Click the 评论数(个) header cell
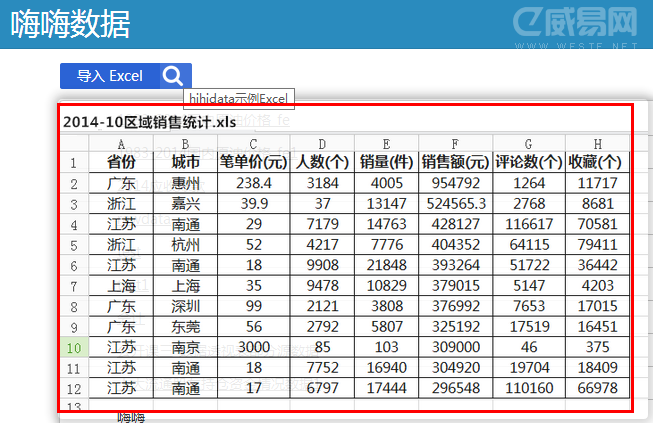653x423 pixels. point(529,162)
